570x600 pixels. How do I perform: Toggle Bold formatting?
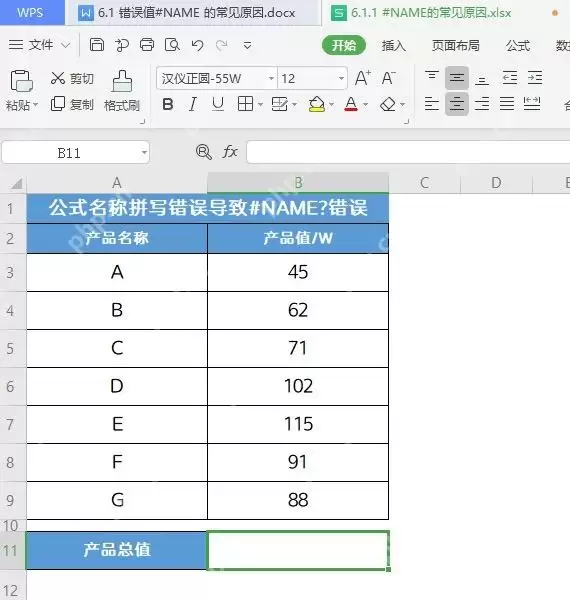[168, 104]
